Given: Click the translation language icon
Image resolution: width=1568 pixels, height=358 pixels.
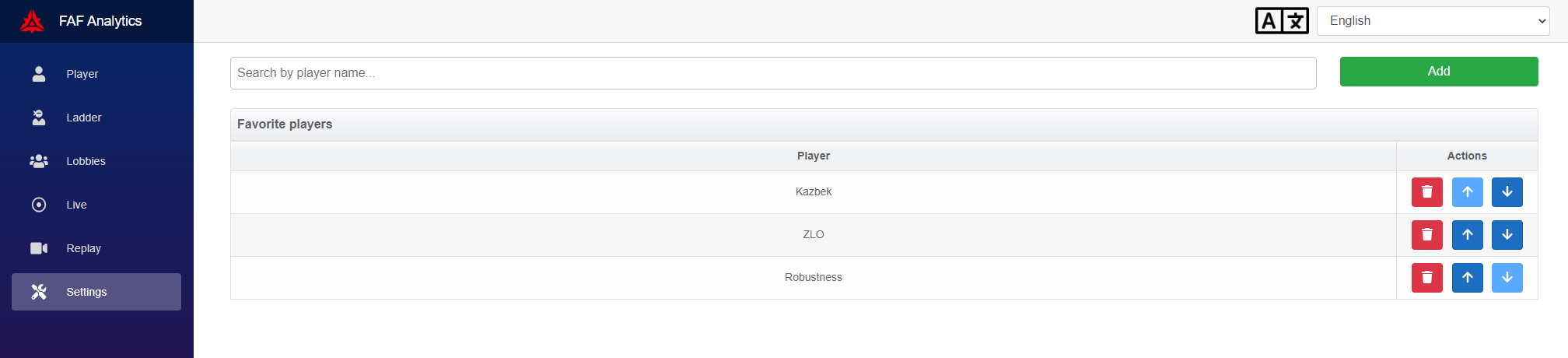Looking at the screenshot, I should [x=1282, y=21].
